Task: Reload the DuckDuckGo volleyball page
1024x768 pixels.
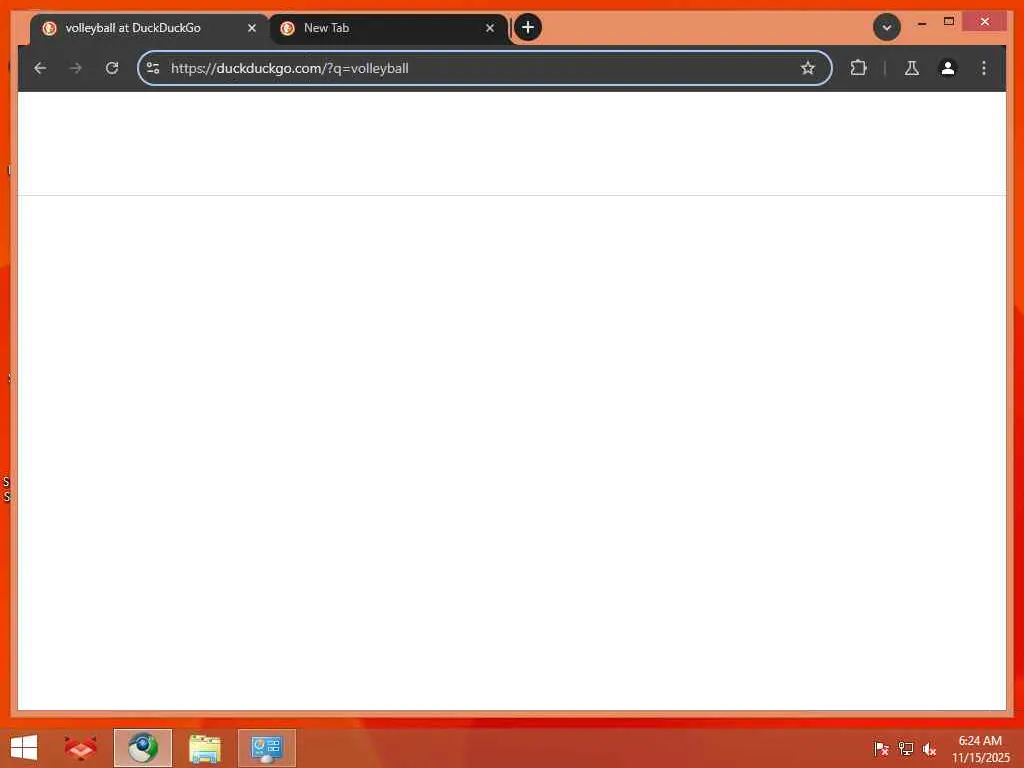Action: [x=112, y=68]
